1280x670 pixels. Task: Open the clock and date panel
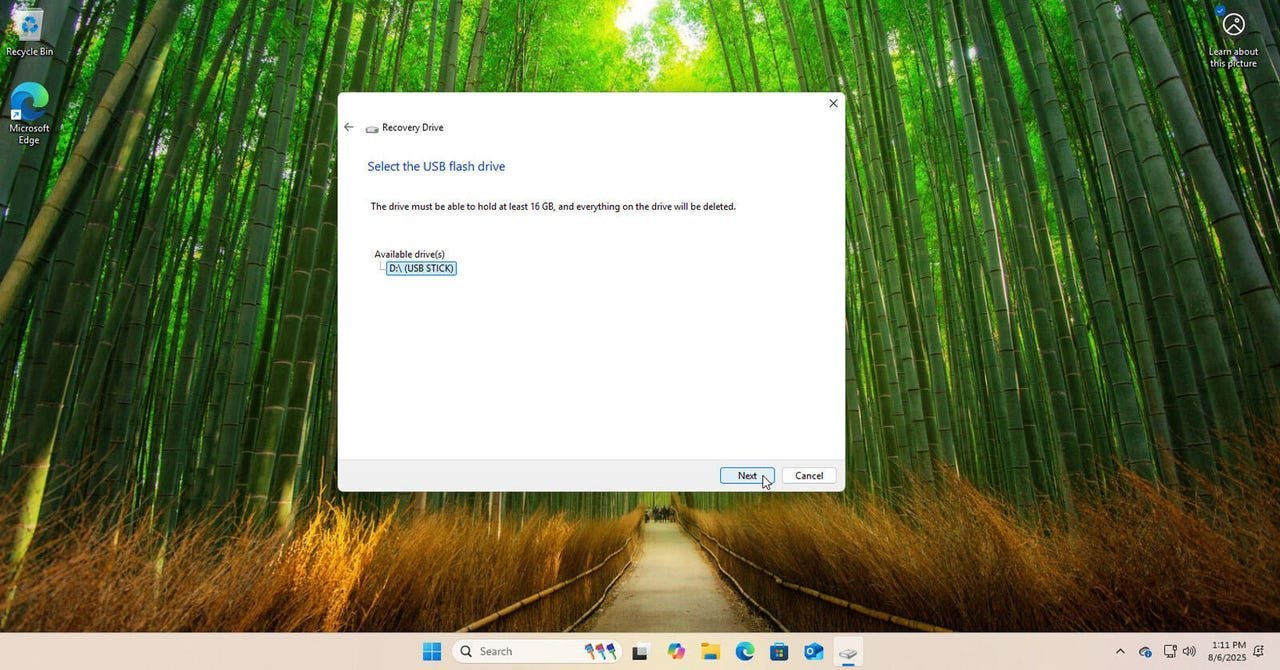(1228, 651)
